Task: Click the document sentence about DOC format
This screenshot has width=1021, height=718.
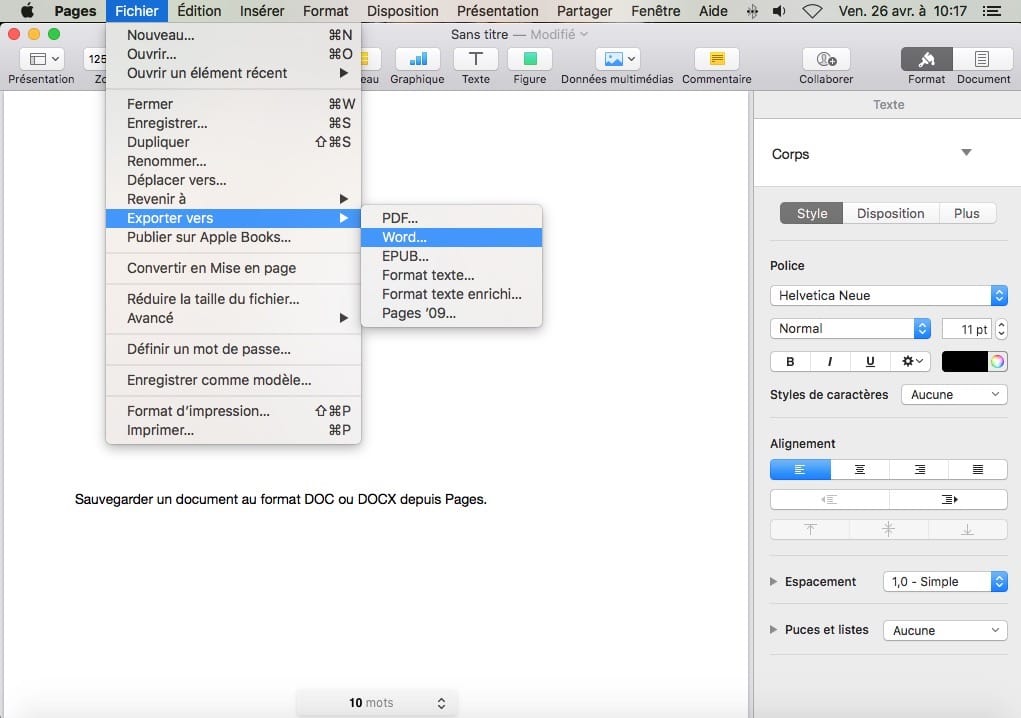Action: [281, 499]
